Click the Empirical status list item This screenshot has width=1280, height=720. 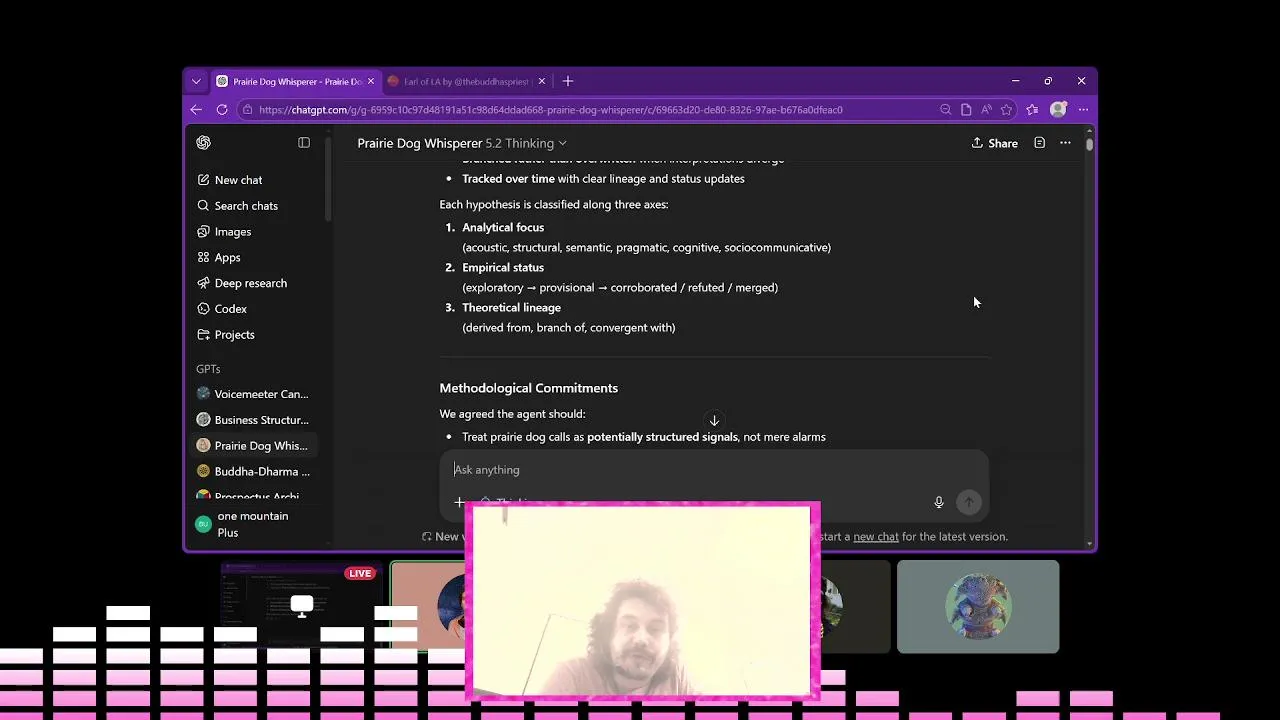coord(503,268)
